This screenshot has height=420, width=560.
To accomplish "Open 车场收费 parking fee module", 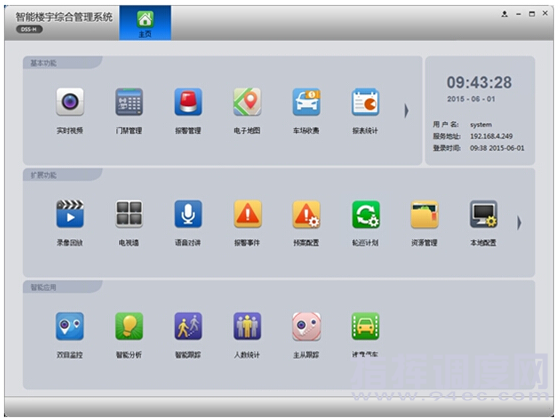I will click(306, 102).
